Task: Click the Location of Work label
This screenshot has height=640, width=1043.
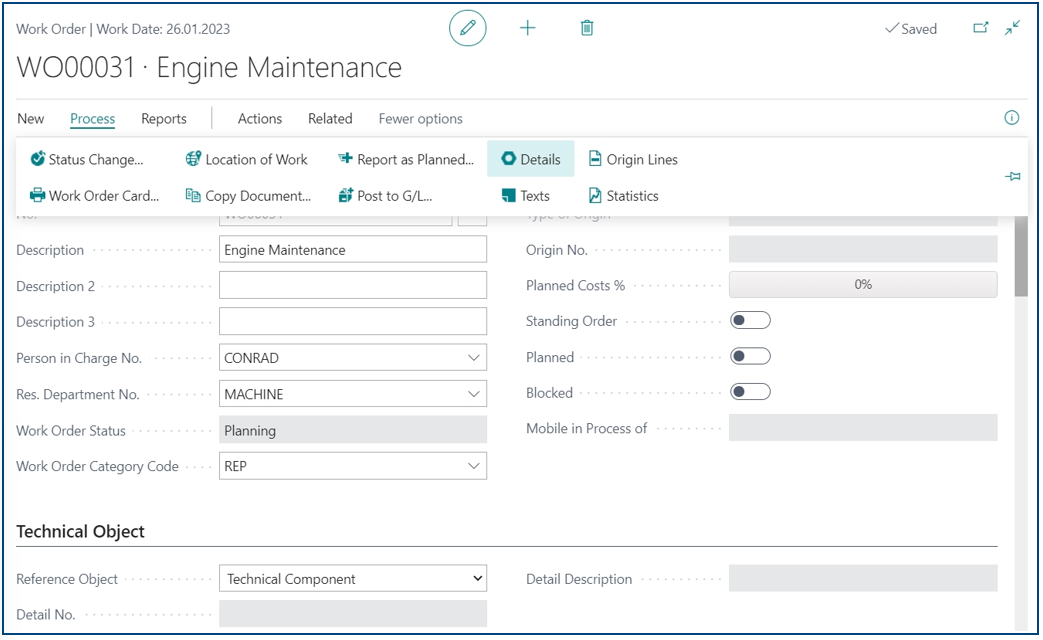Action: tap(256, 160)
